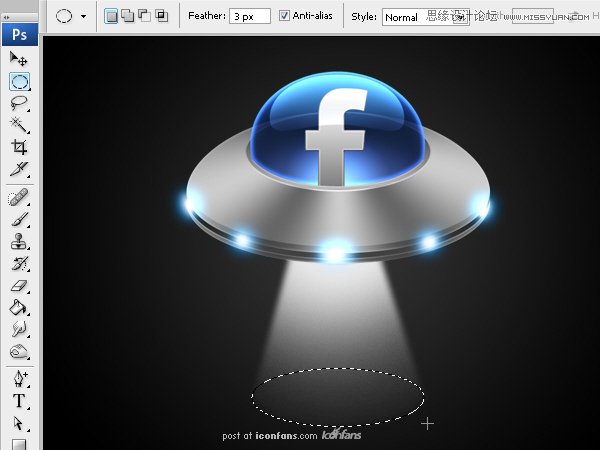Viewport: 600px width, 450px height.
Task: Click the Photoshop Ps logo
Action: 20,34
